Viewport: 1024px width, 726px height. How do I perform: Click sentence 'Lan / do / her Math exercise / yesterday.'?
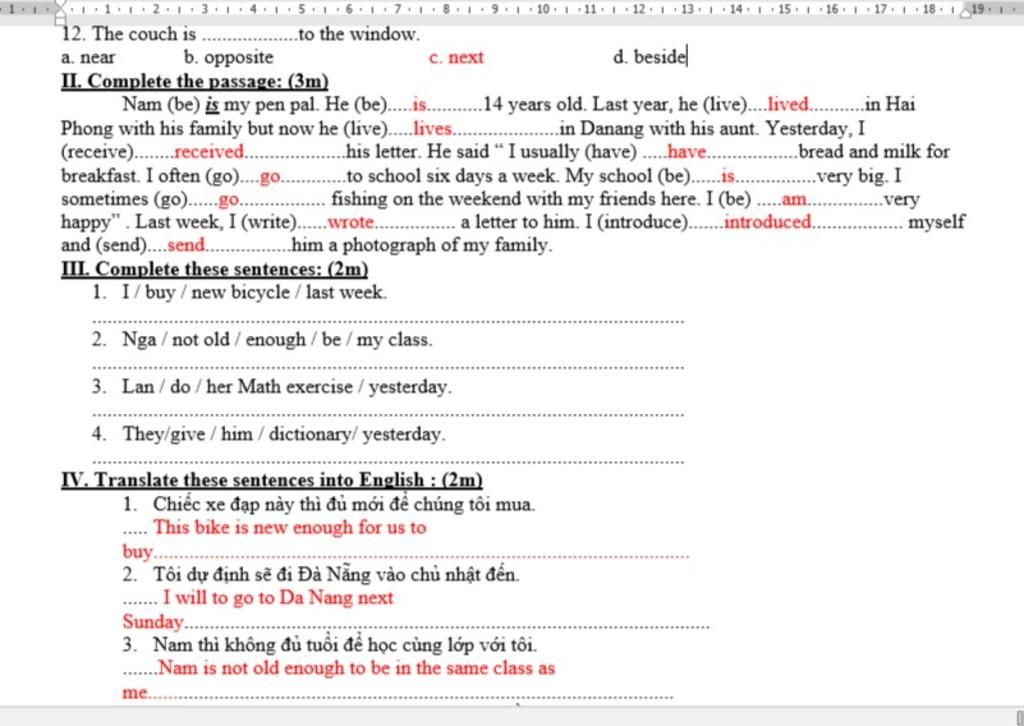coord(286,387)
